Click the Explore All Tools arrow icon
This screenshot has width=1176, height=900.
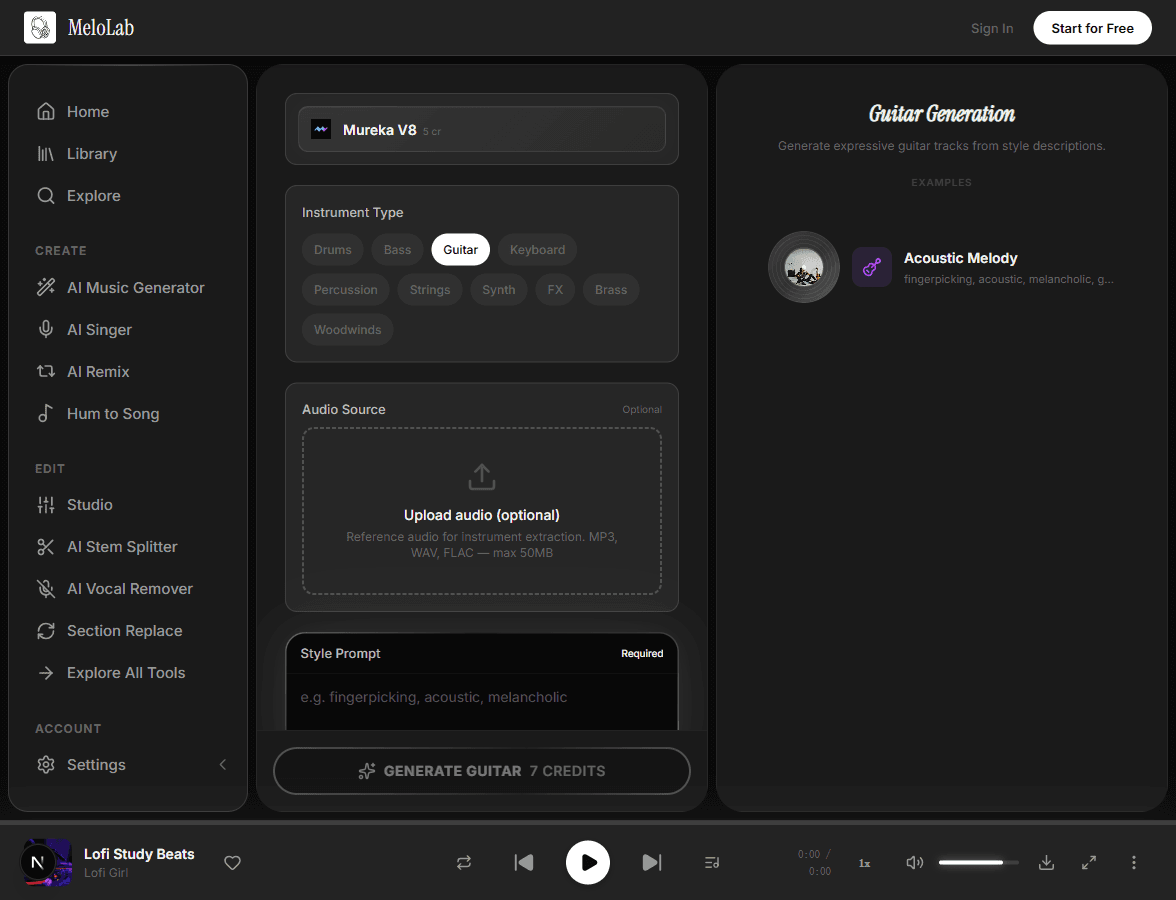46,673
